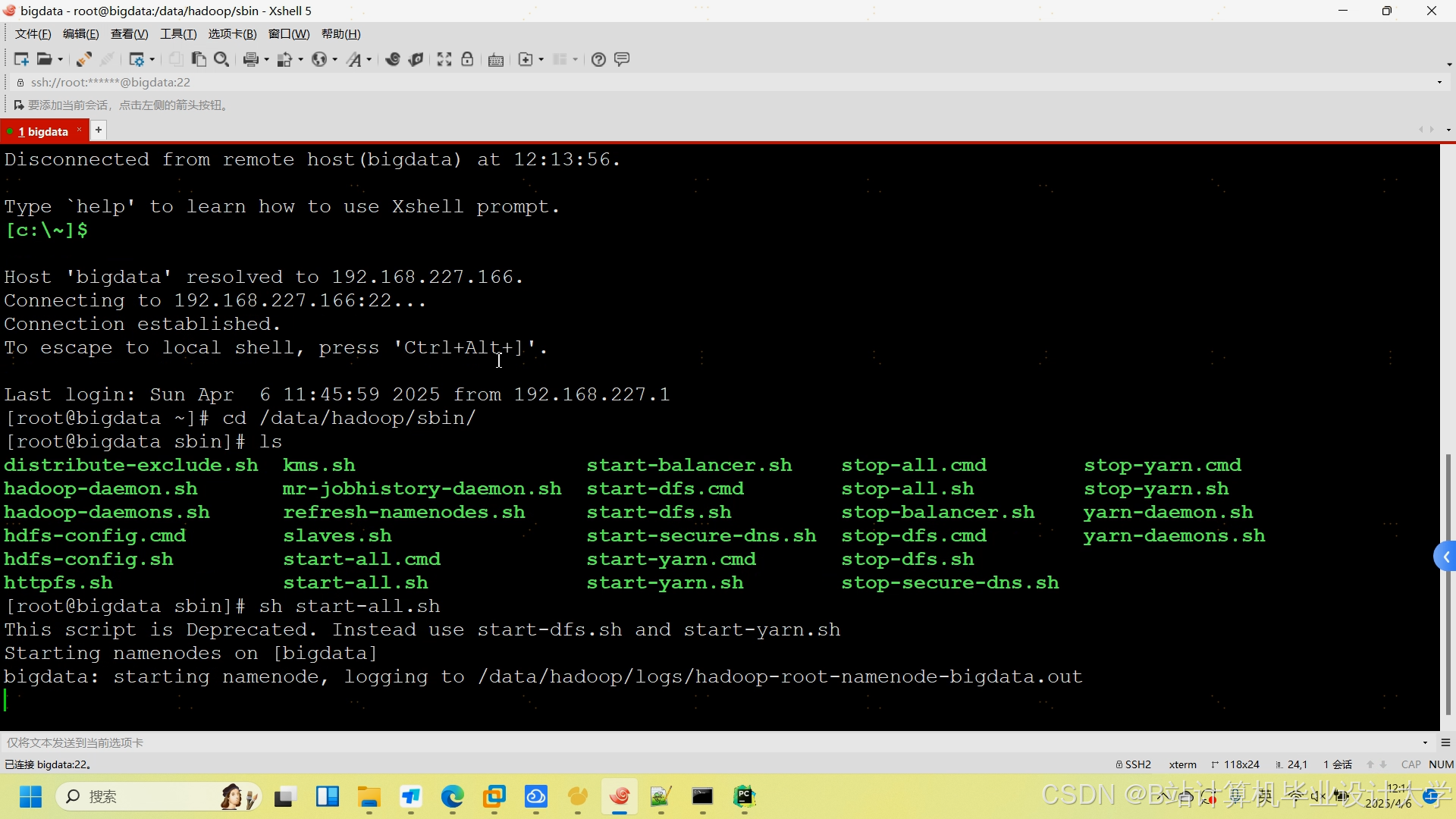Expand the print options dropdown

(x=266, y=59)
